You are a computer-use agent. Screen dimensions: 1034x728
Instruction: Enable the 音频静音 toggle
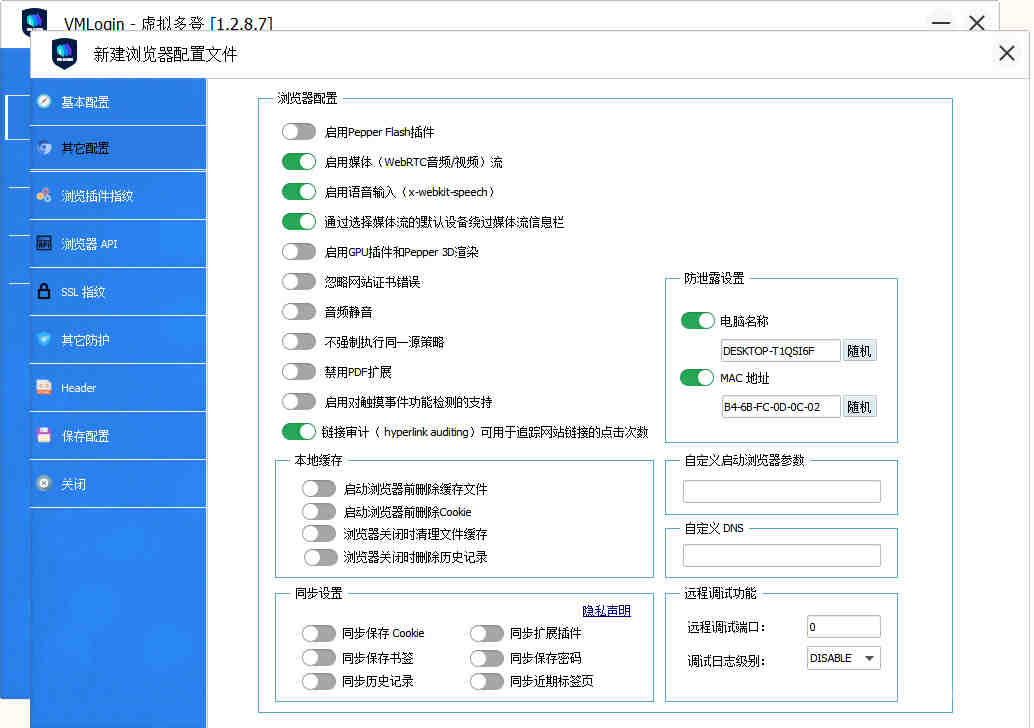pos(299,312)
